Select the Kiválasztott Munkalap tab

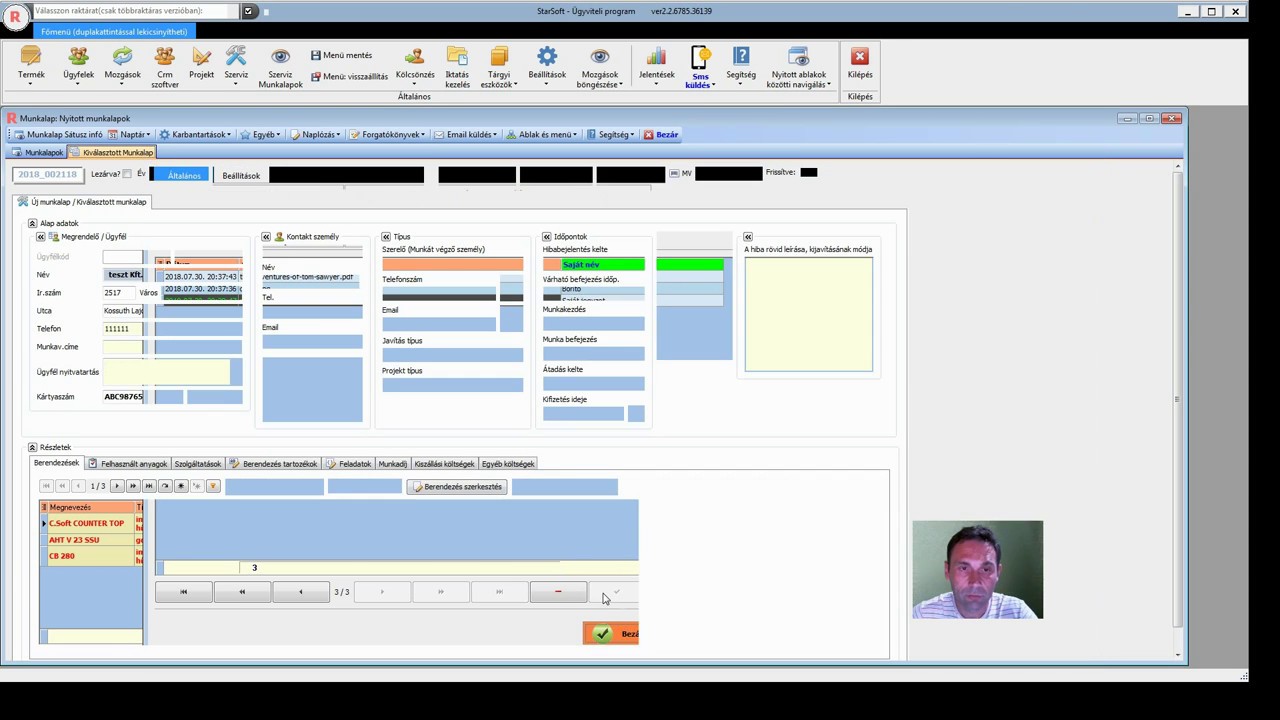[112, 152]
